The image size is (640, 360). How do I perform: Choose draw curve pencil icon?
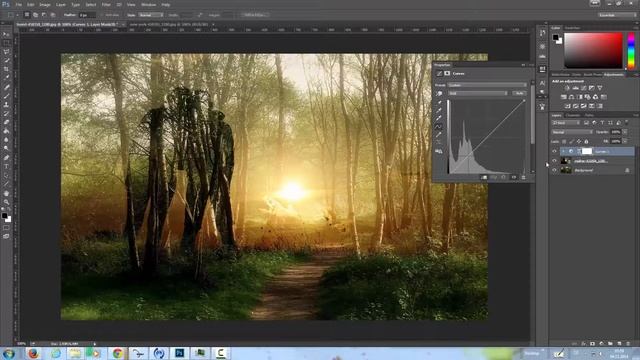pyautogui.click(x=439, y=135)
